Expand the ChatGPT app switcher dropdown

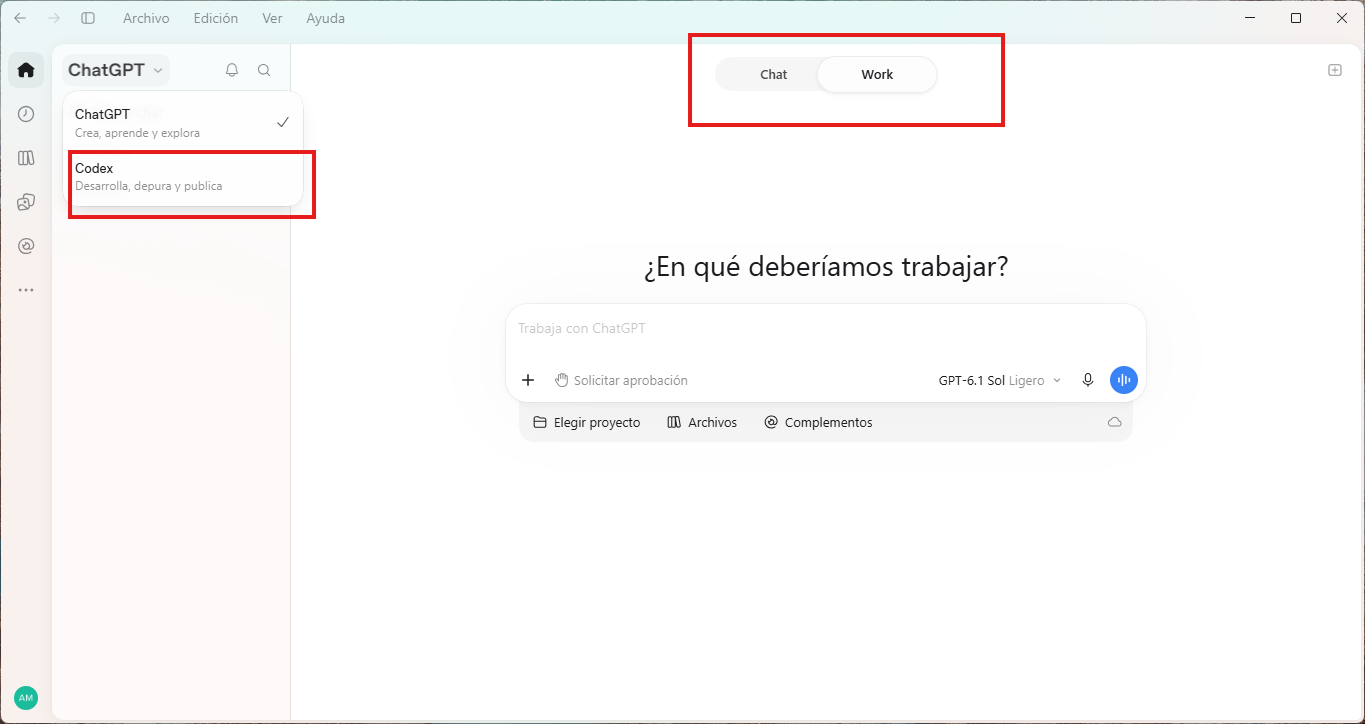tap(116, 70)
